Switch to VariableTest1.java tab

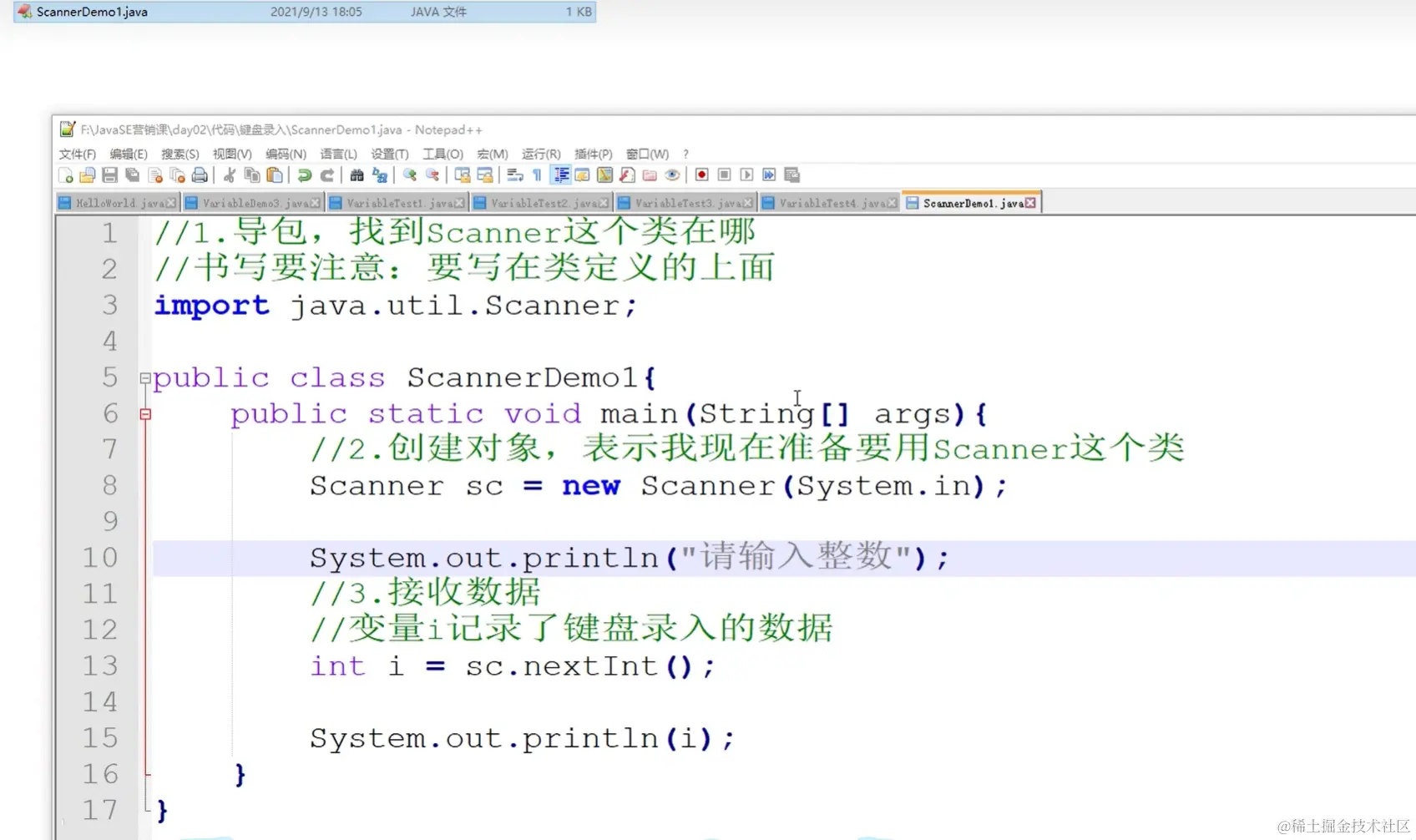click(x=398, y=203)
